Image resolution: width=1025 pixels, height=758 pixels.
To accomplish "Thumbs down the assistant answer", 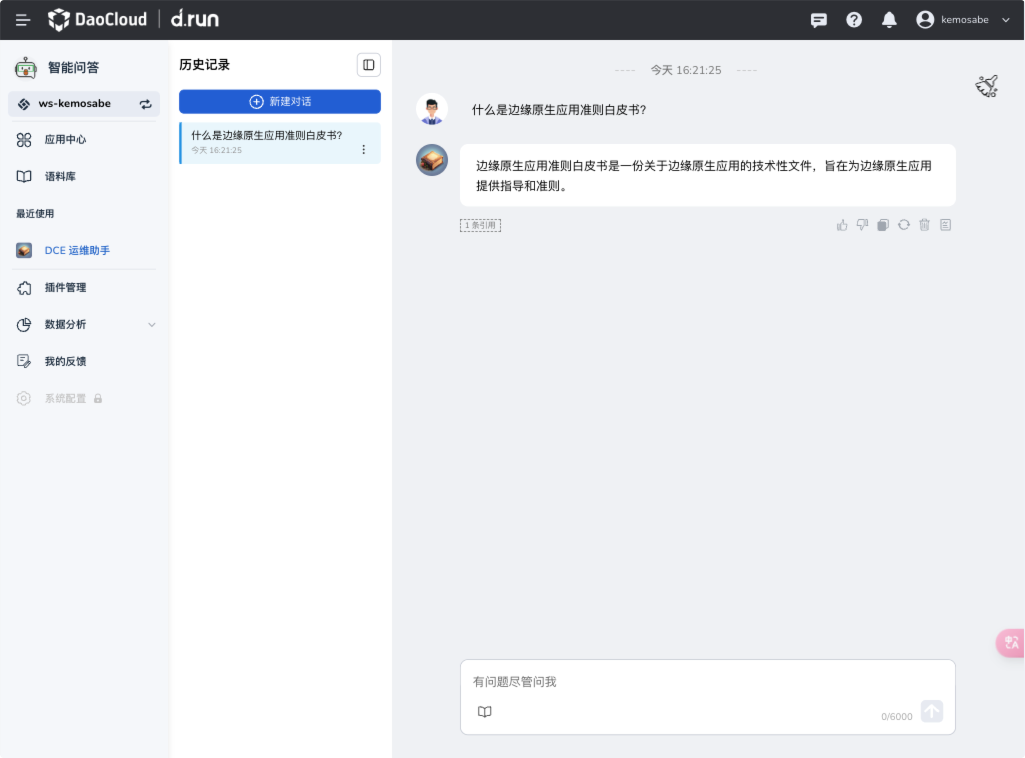I will point(862,225).
